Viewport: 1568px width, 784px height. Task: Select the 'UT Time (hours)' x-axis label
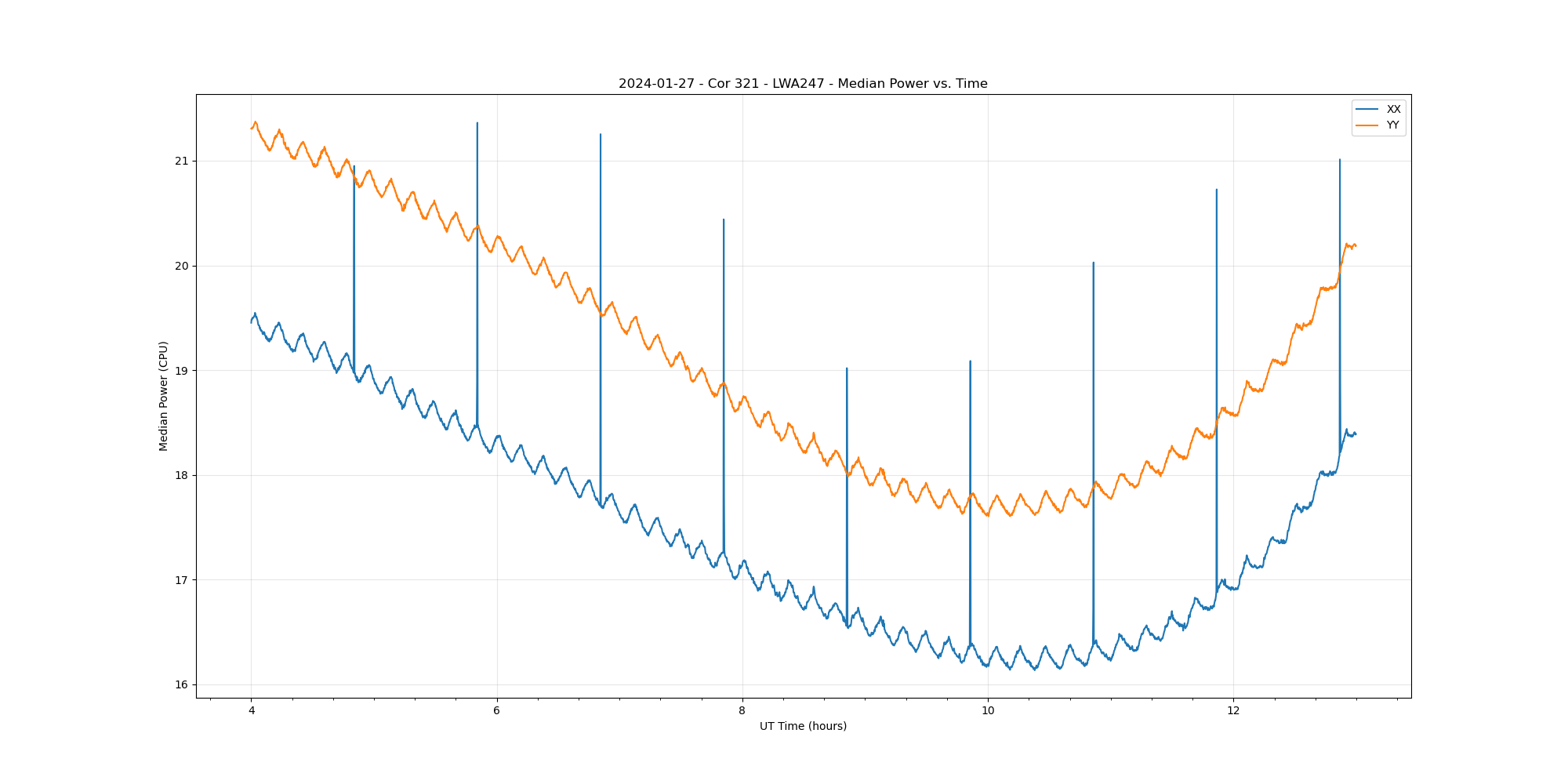(x=803, y=726)
